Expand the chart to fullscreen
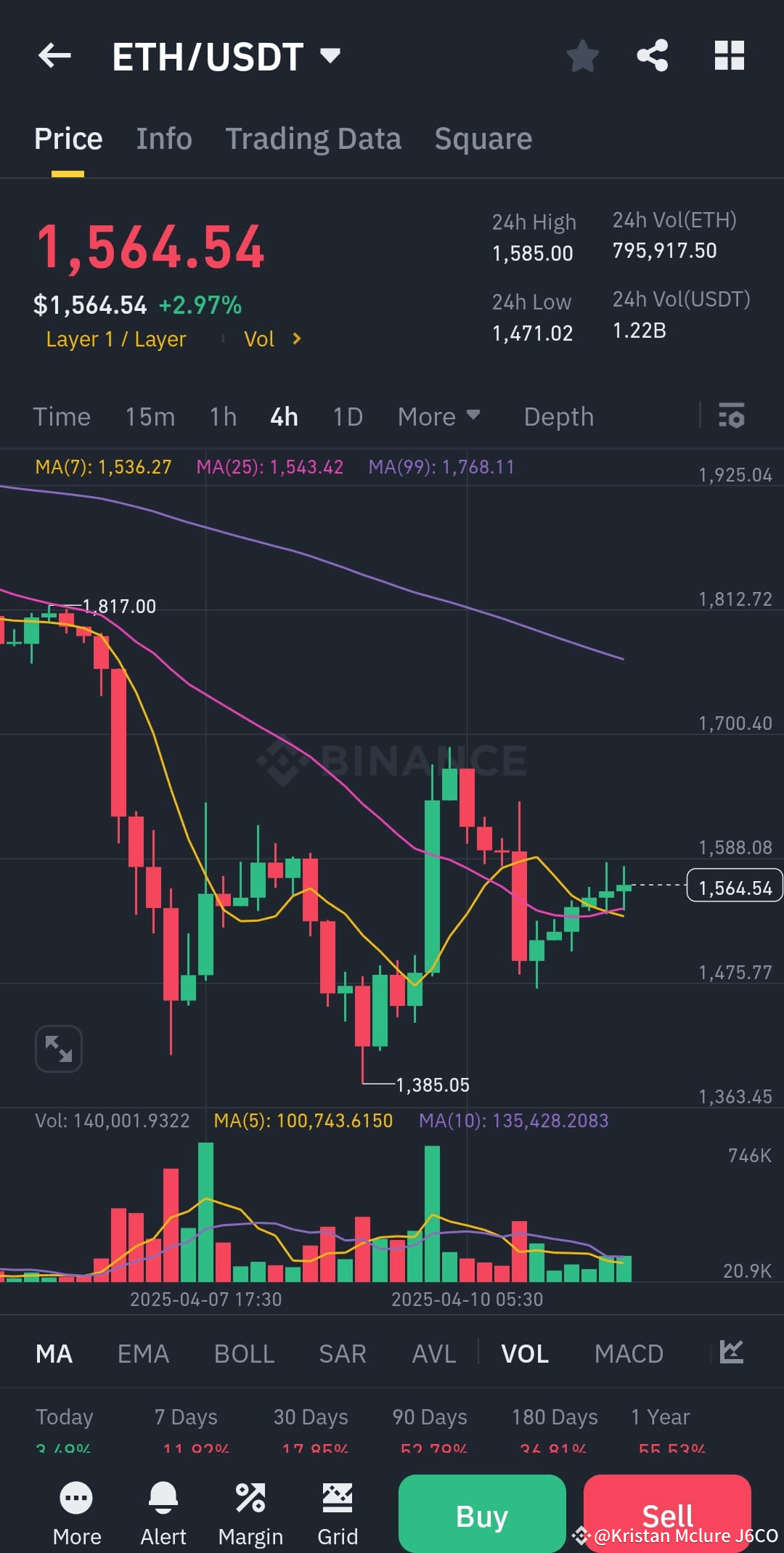Viewport: 784px width, 1553px height. (58, 1048)
